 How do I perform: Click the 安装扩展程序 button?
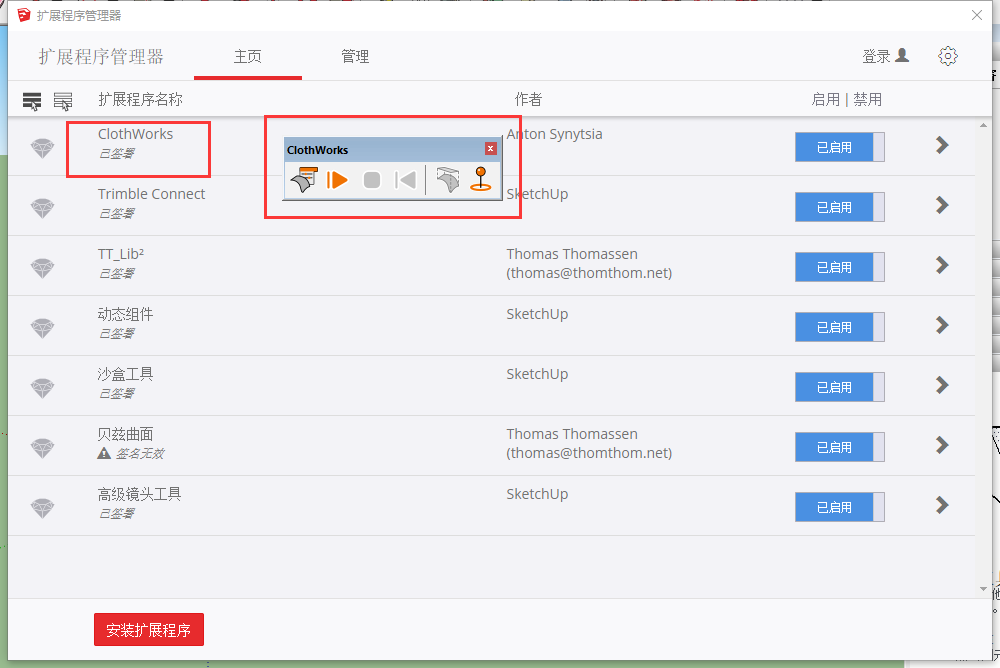(149, 630)
